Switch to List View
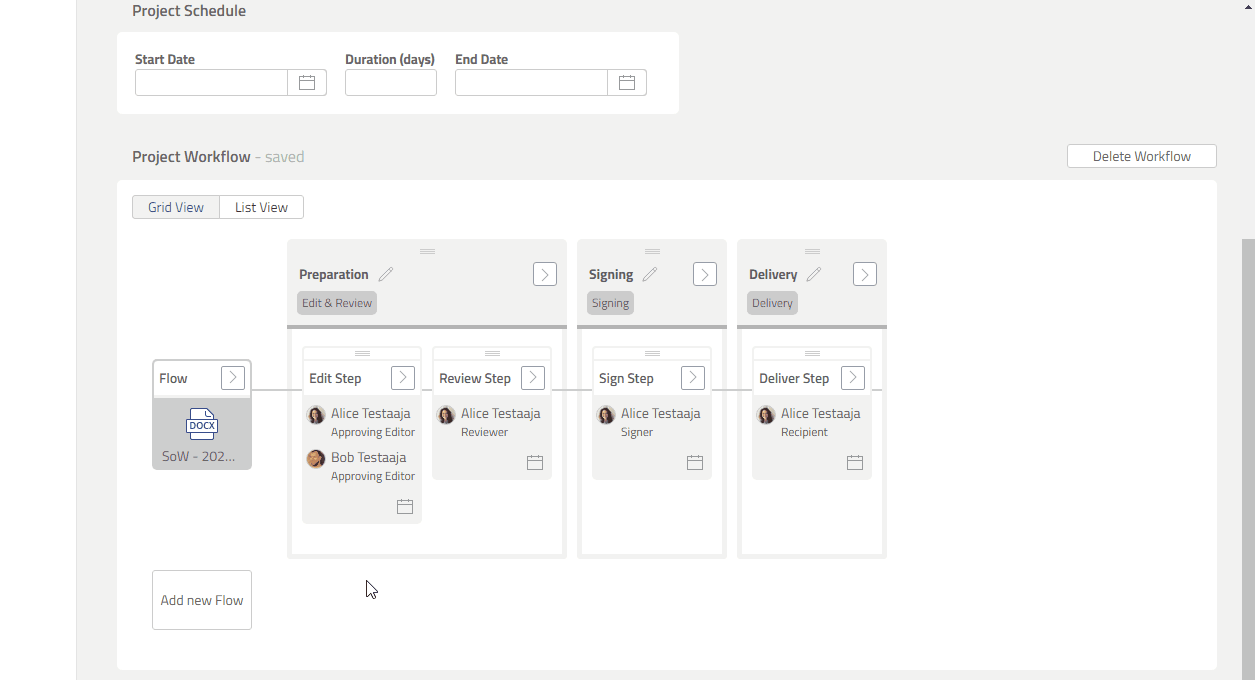Viewport: 1255px width, 680px height. pos(261,207)
